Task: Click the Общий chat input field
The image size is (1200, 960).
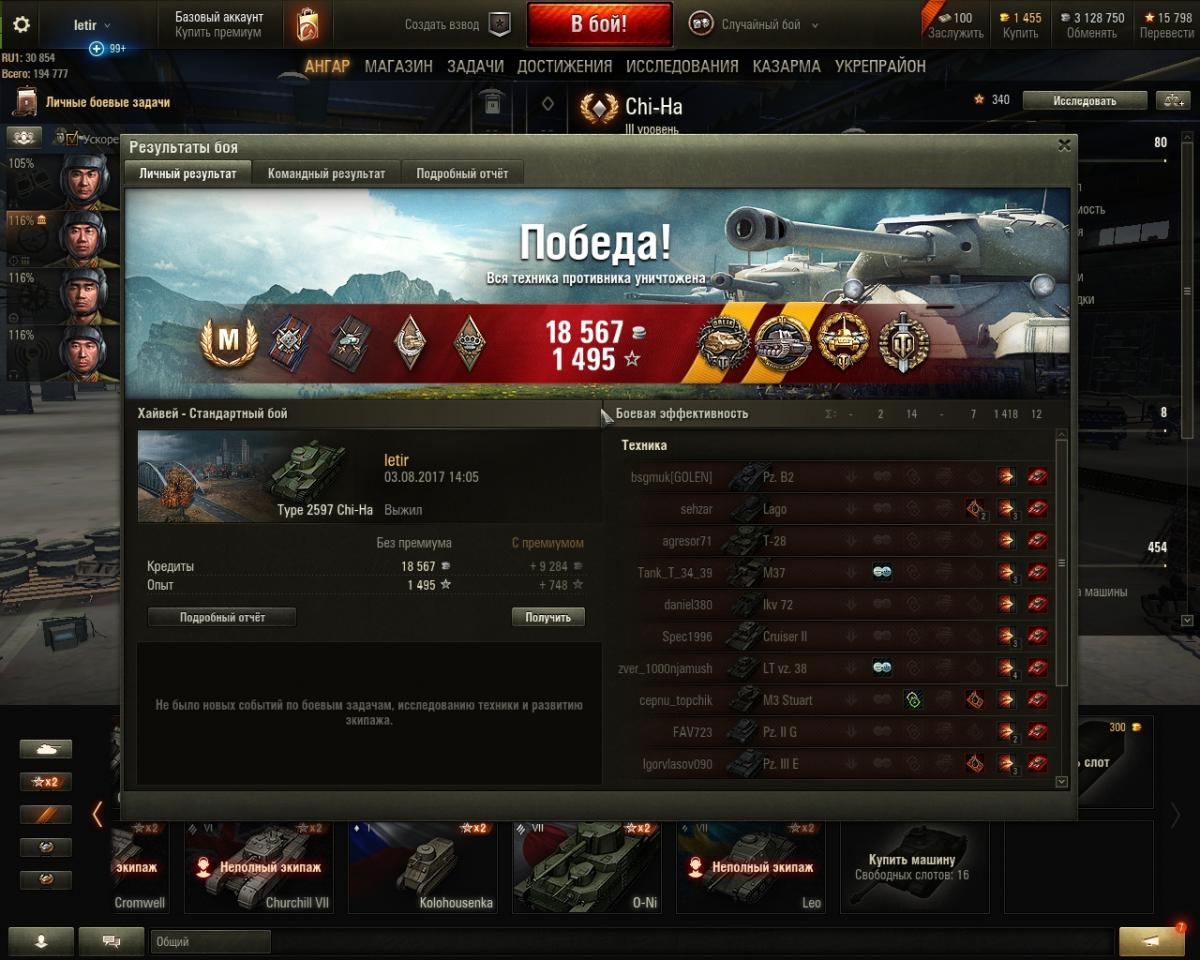Action: pyautogui.click(x=210, y=941)
